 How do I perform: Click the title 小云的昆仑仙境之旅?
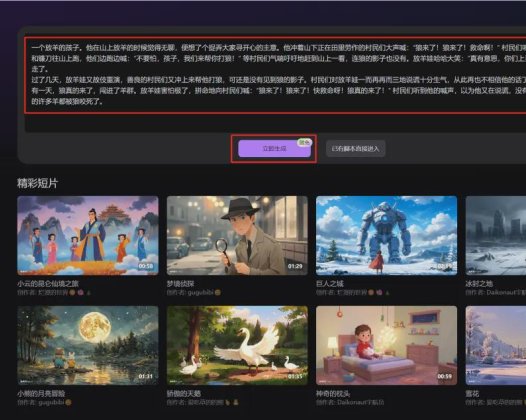tap(48, 284)
